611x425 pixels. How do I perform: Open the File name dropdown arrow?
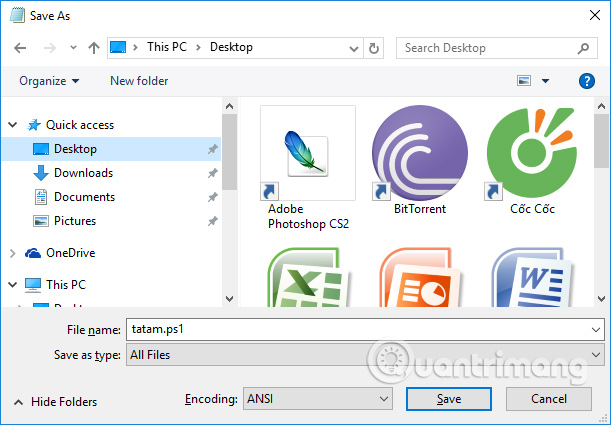[596, 330]
